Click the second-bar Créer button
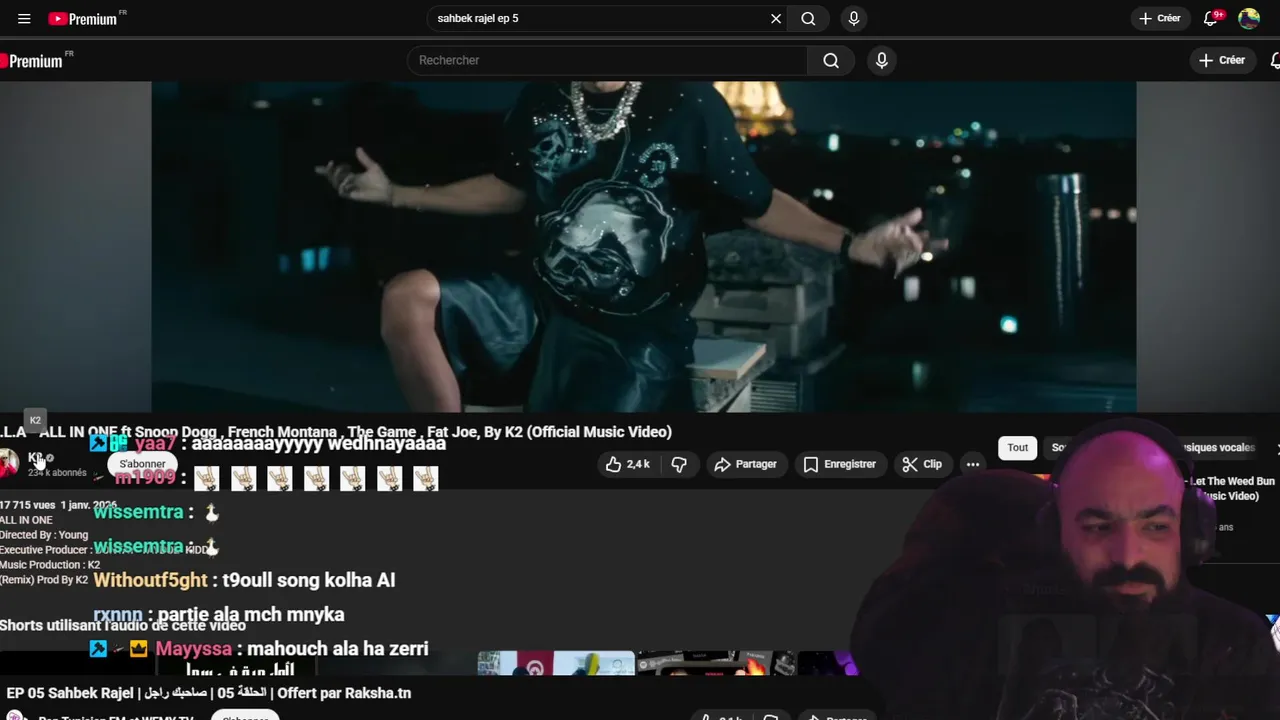Viewport: 1280px width, 720px height. click(x=1221, y=60)
